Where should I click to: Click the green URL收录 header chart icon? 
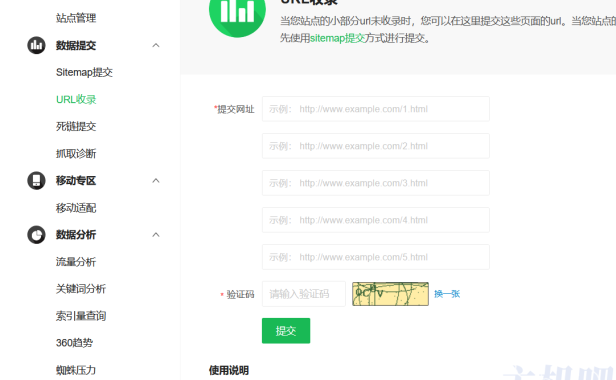(237, 12)
